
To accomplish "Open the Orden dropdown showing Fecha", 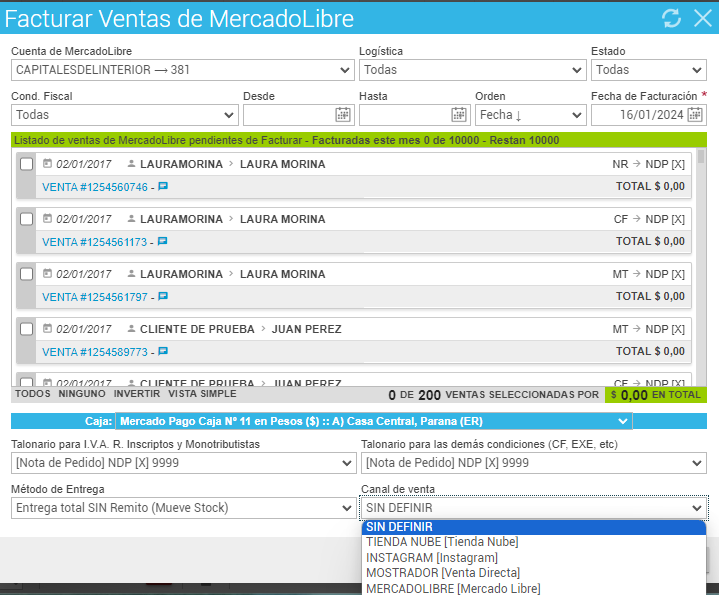I will coord(531,115).
